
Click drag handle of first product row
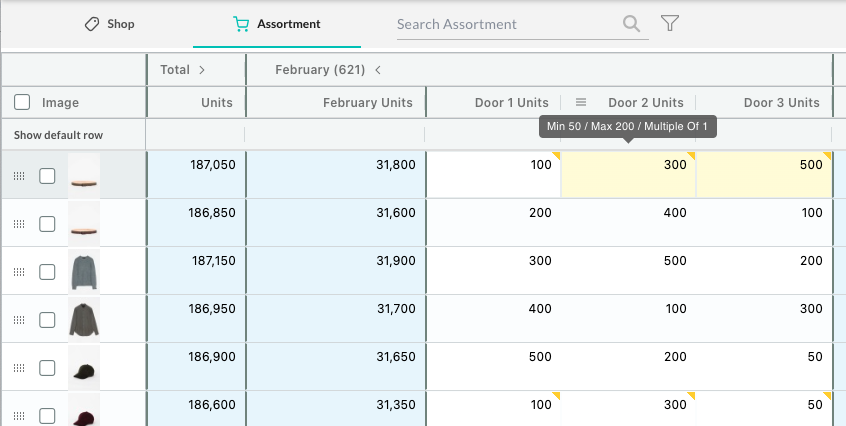[x=18, y=176]
